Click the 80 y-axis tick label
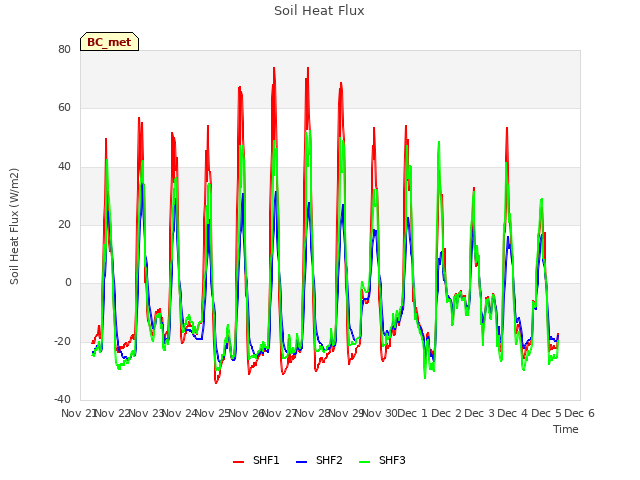Viewport: 640px width, 480px height. tap(64, 49)
